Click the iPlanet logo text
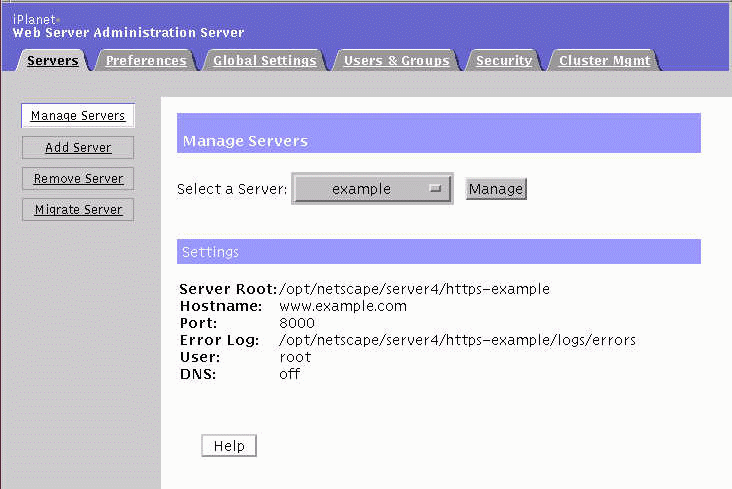The width and height of the screenshot is (732, 489). [35, 20]
